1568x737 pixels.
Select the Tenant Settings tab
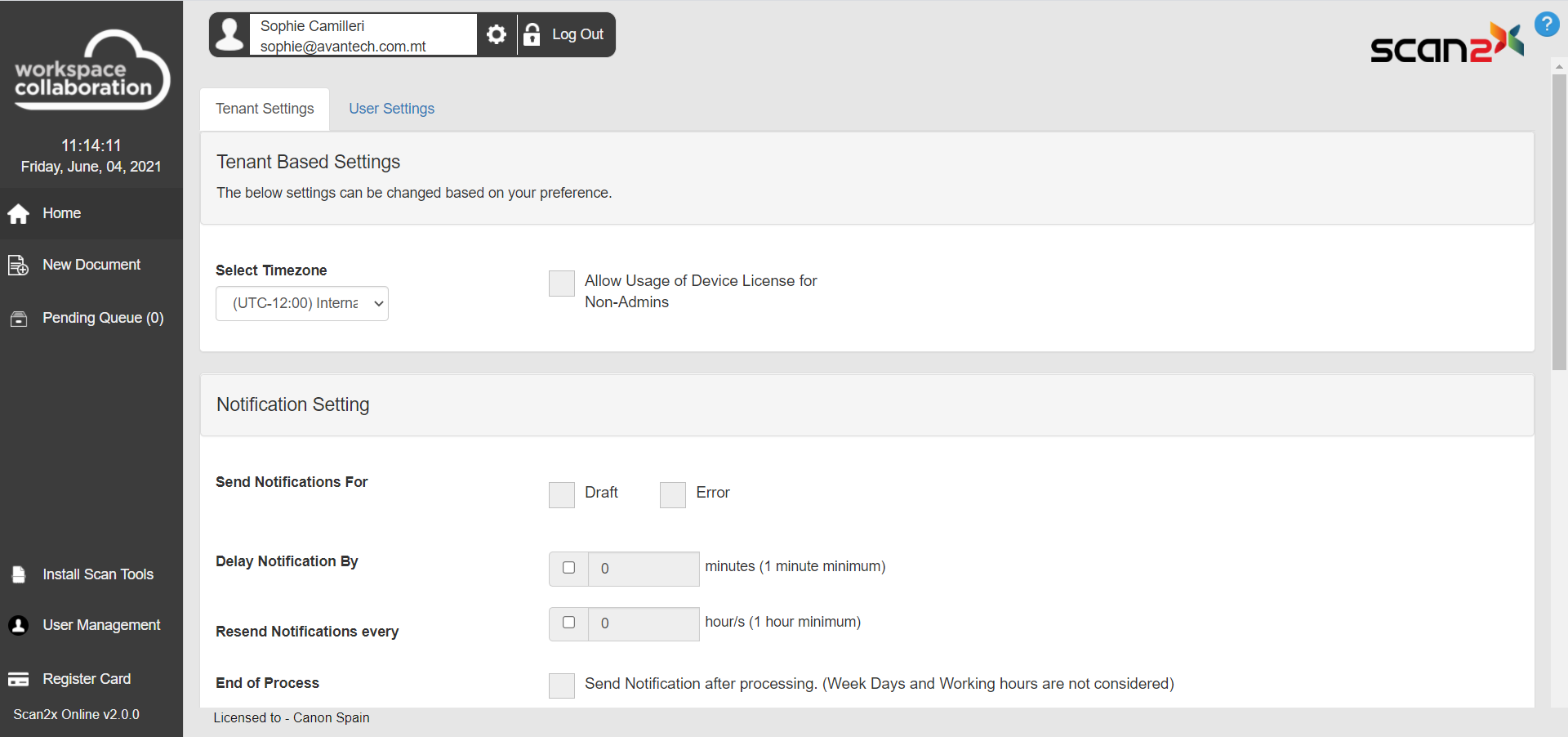(265, 109)
